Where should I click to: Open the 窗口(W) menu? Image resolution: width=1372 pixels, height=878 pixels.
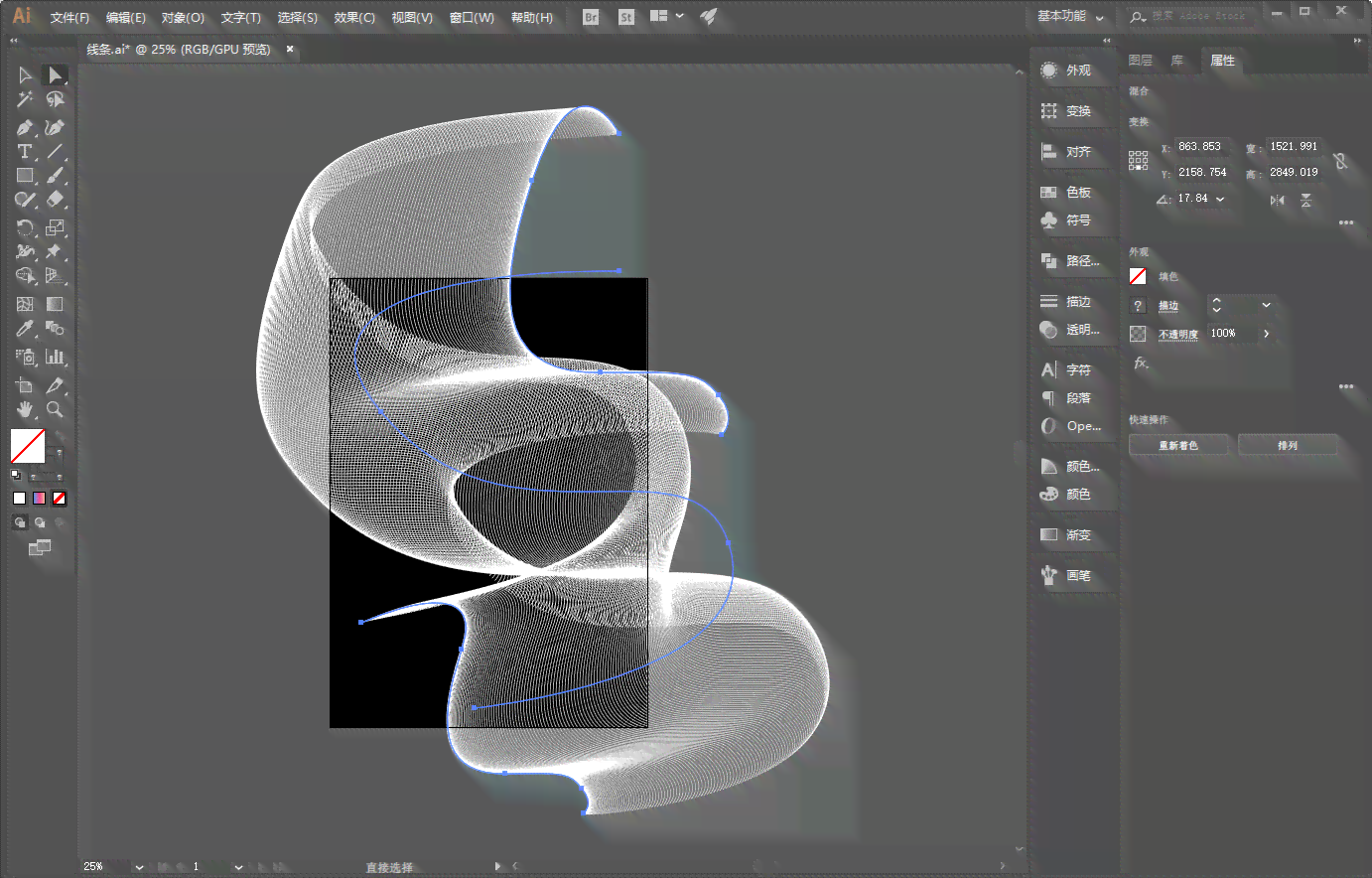pyautogui.click(x=472, y=18)
